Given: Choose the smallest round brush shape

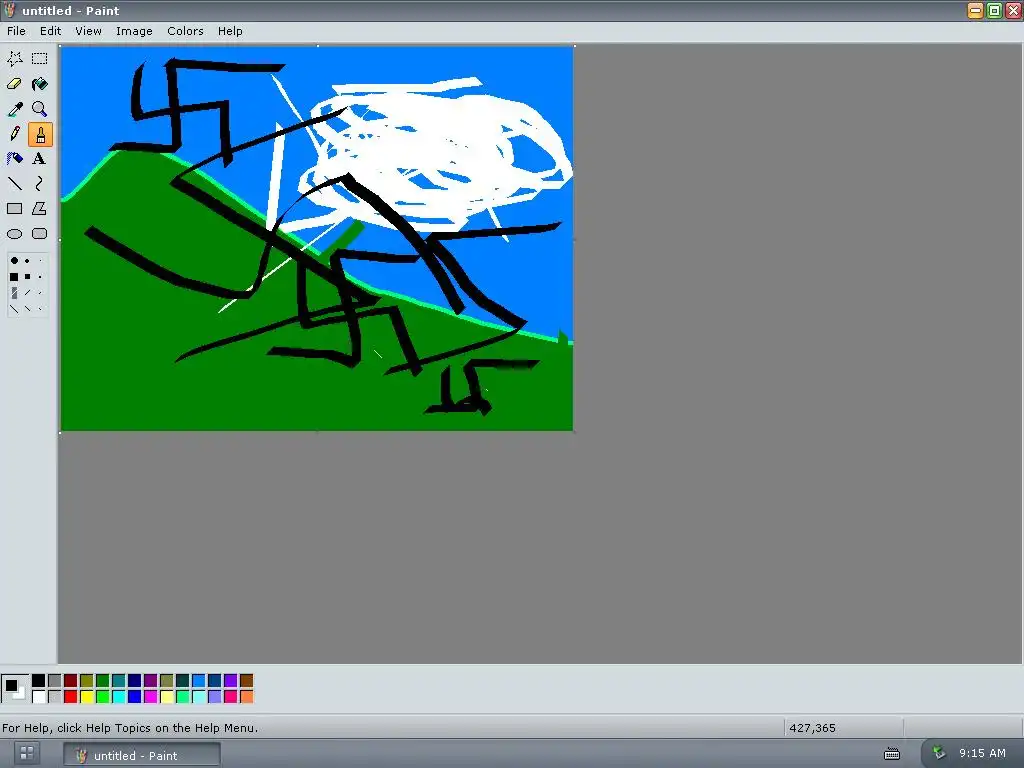Looking at the screenshot, I should pos(40,261).
